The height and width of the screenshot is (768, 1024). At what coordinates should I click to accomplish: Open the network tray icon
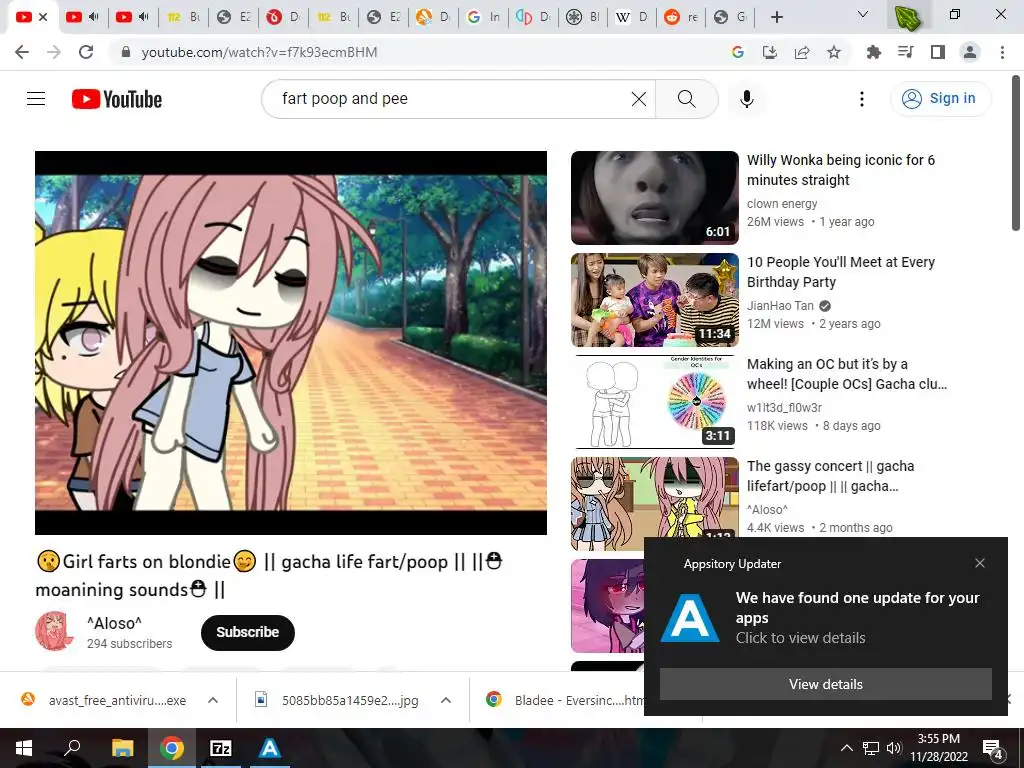point(871,748)
